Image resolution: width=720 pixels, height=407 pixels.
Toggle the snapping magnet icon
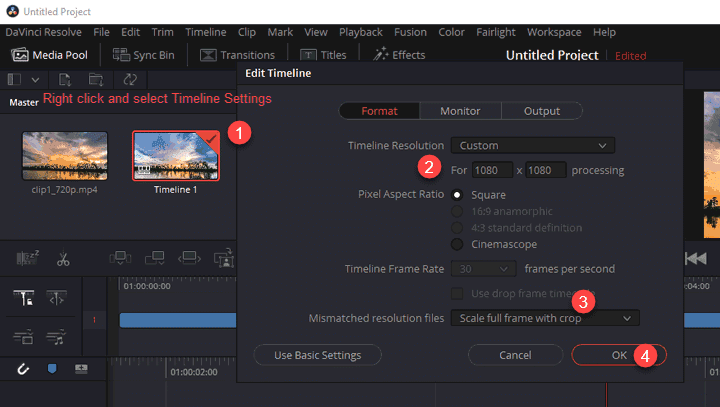click(x=22, y=369)
